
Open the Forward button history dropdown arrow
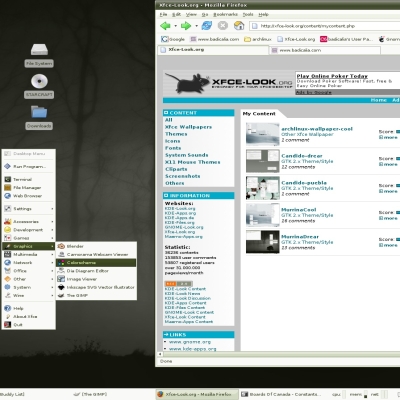coord(196,26)
